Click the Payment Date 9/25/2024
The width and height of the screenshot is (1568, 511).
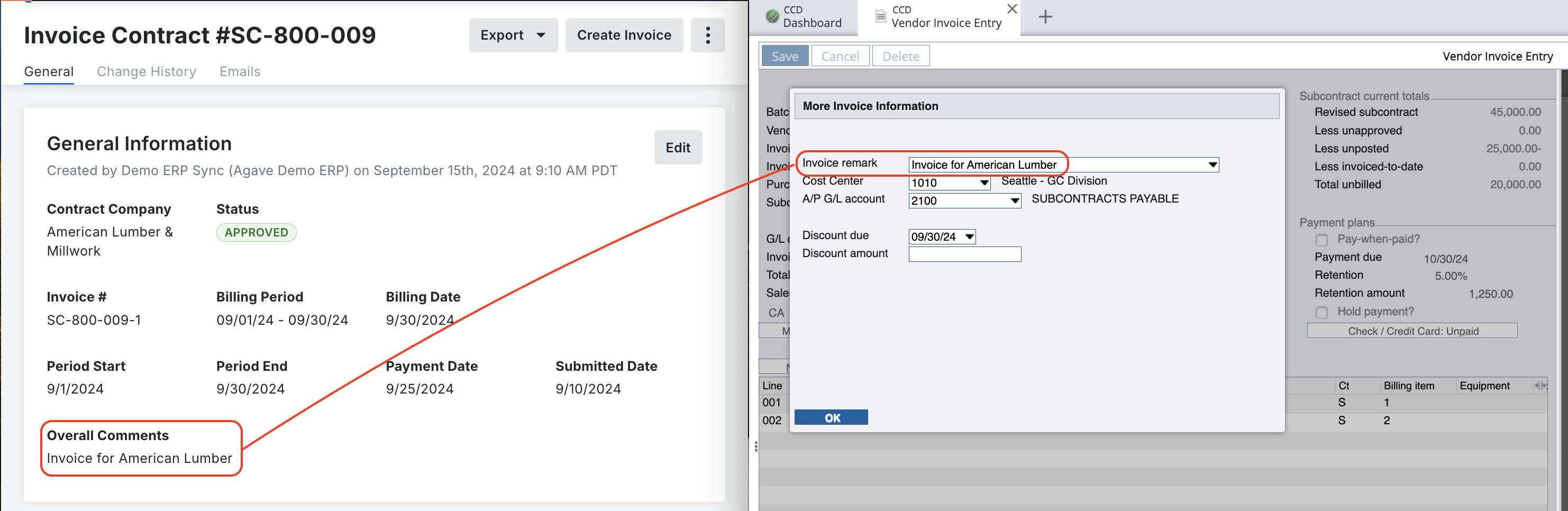420,389
